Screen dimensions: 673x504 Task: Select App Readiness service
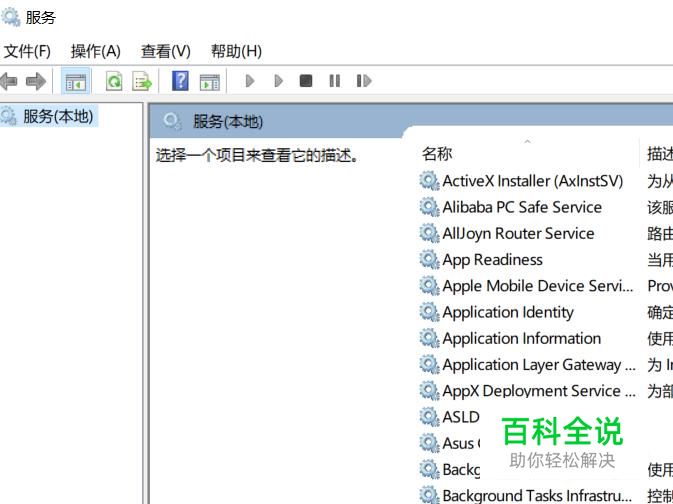[492, 260]
